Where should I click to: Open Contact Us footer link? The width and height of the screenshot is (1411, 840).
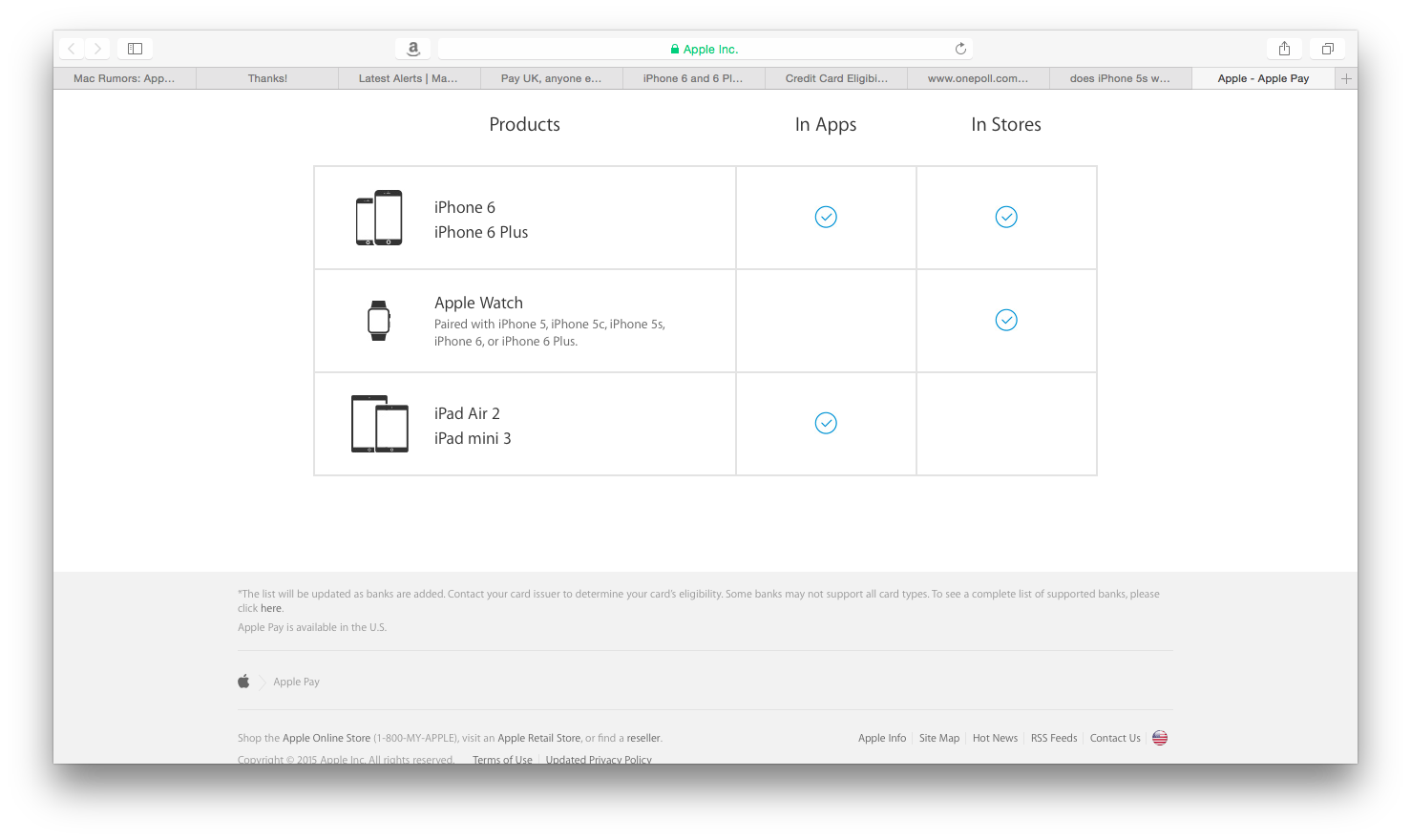[1115, 738]
